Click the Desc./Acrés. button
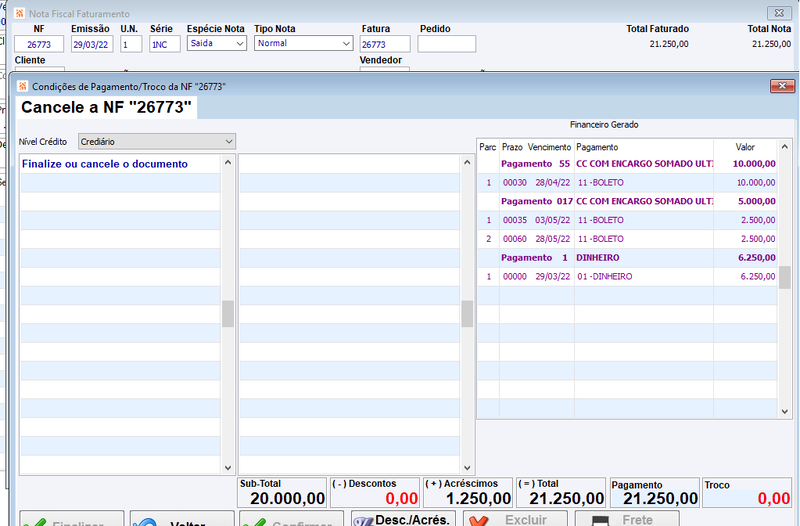800x526 pixels. (403, 519)
